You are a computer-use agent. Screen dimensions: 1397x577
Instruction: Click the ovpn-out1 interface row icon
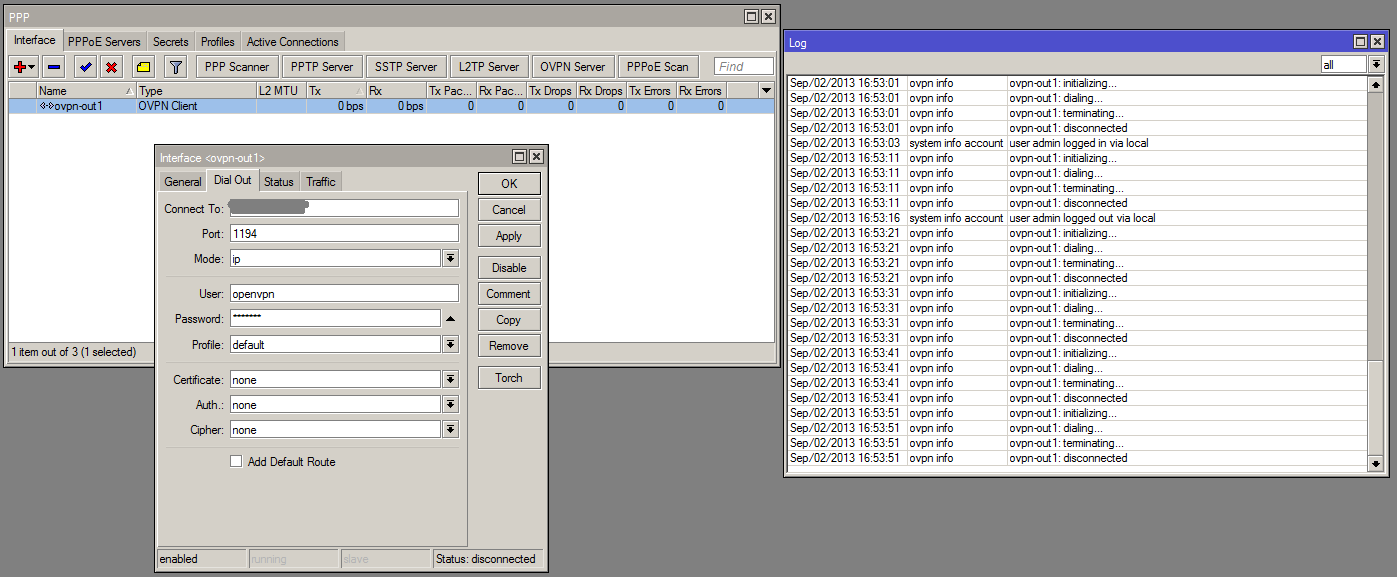point(46,106)
